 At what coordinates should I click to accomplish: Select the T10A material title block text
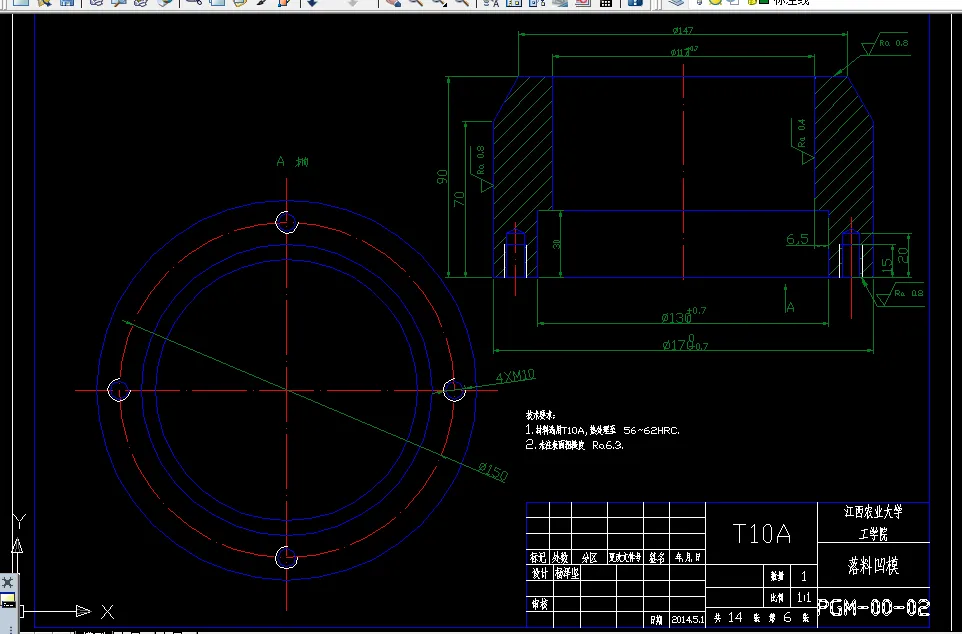[761, 533]
